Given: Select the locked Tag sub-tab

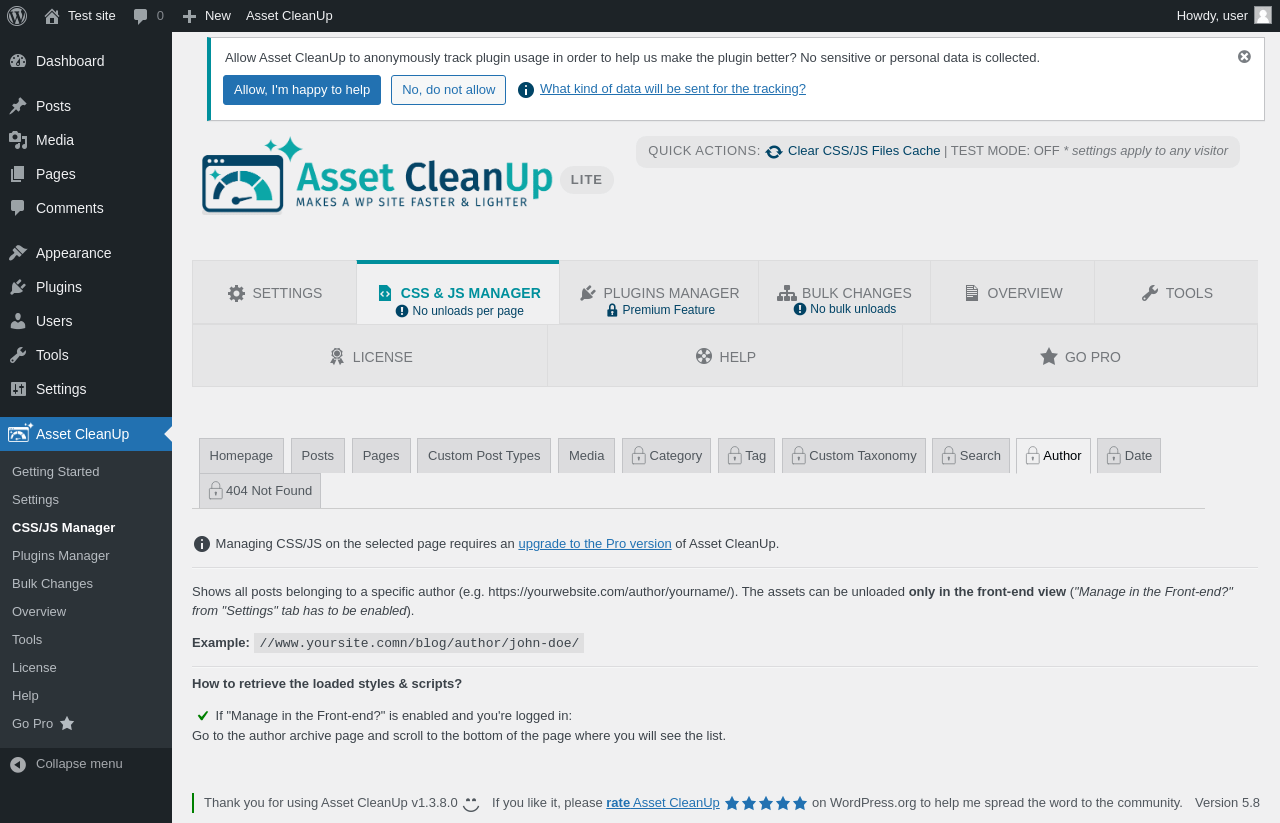Looking at the screenshot, I should click(x=746, y=456).
